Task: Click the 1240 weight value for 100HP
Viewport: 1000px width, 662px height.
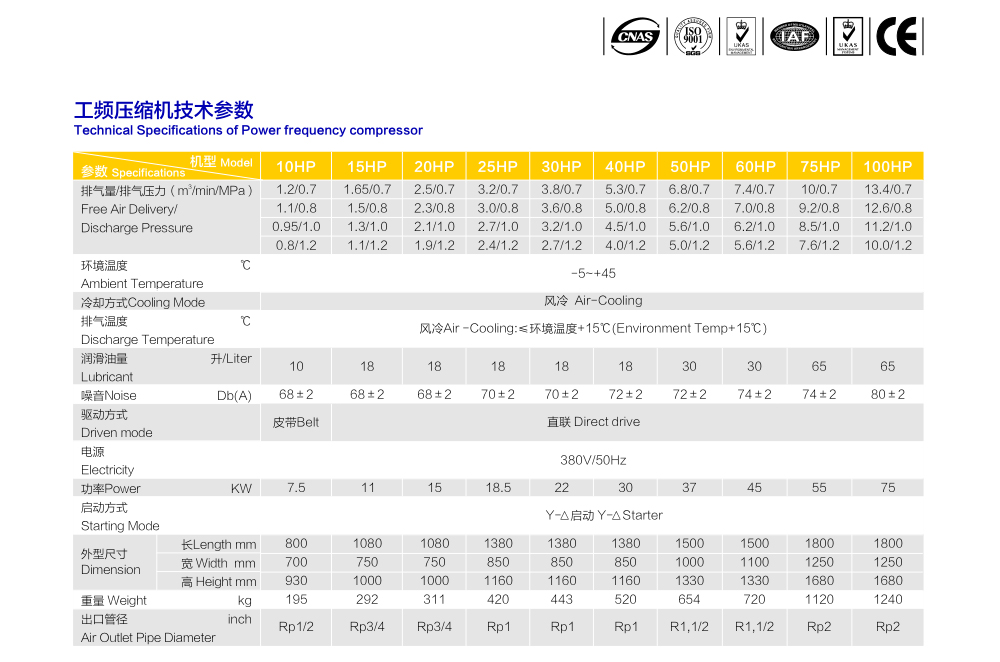Action: pyautogui.click(x=887, y=600)
